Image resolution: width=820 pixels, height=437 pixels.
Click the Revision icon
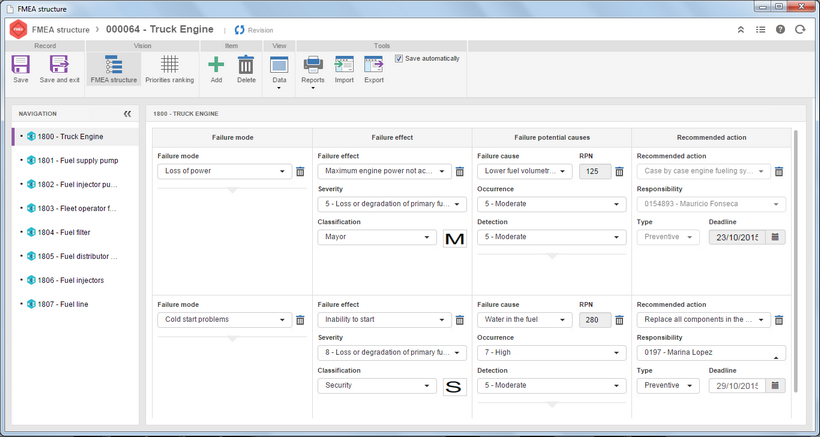[240, 30]
